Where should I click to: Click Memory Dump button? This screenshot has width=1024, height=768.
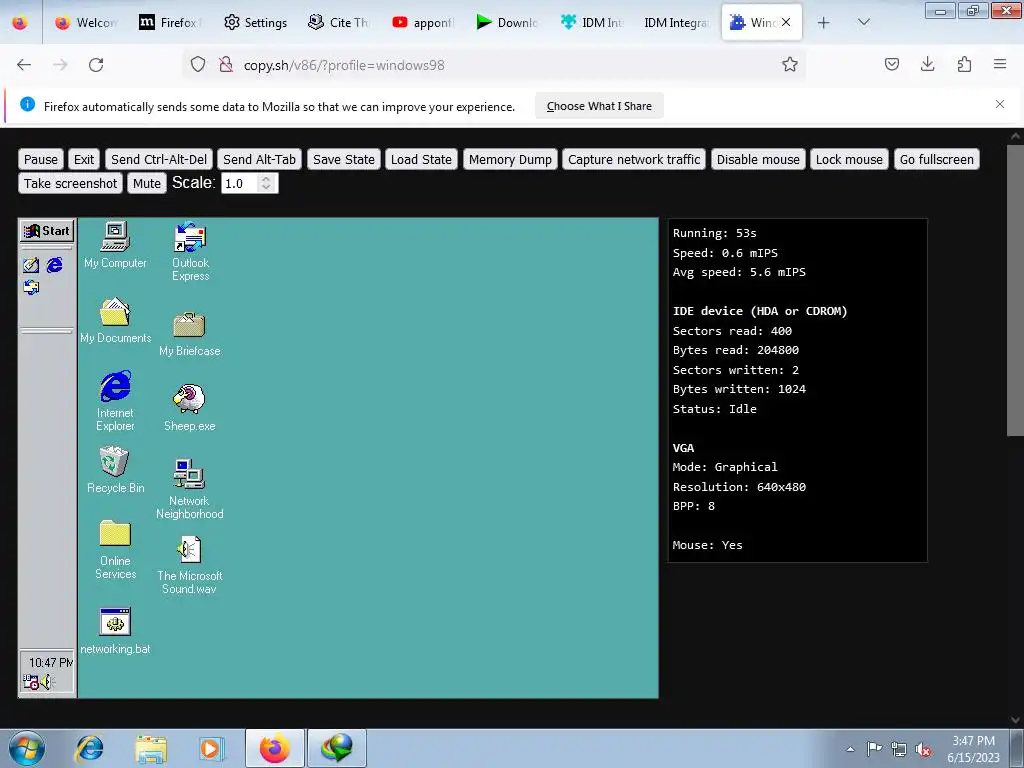point(510,159)
